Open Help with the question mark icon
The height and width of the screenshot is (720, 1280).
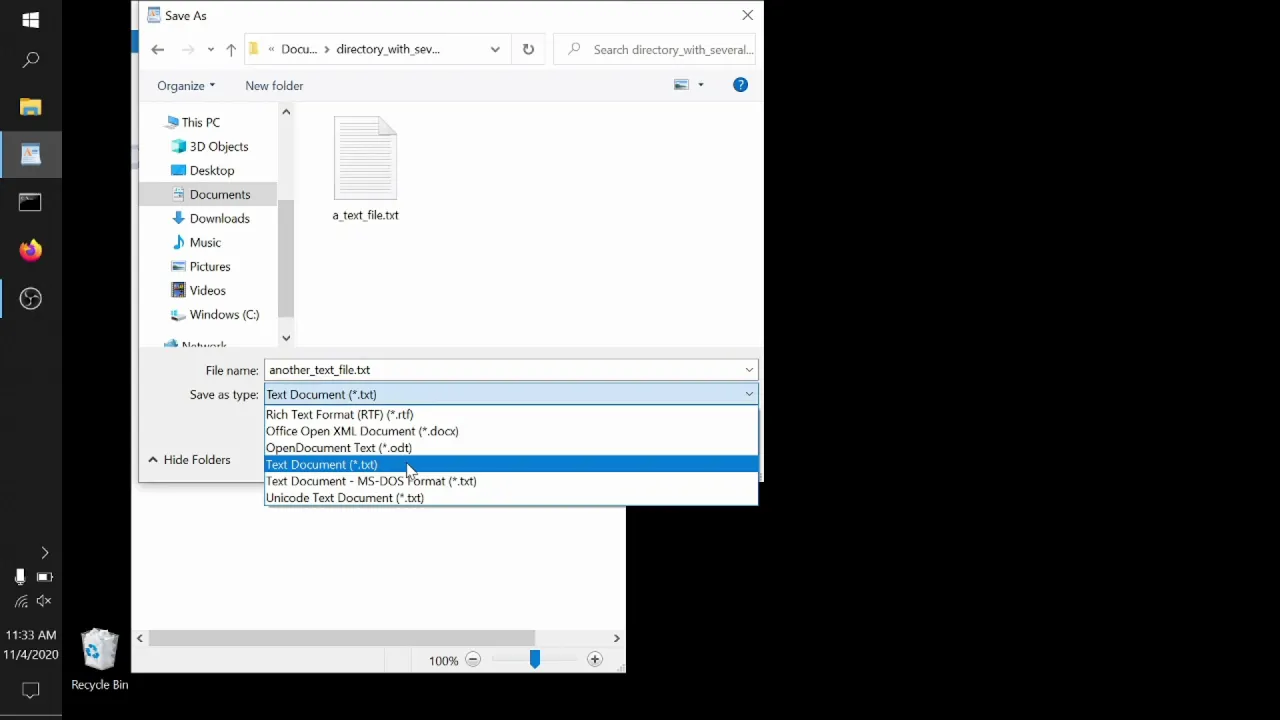[x=741, y=85]
